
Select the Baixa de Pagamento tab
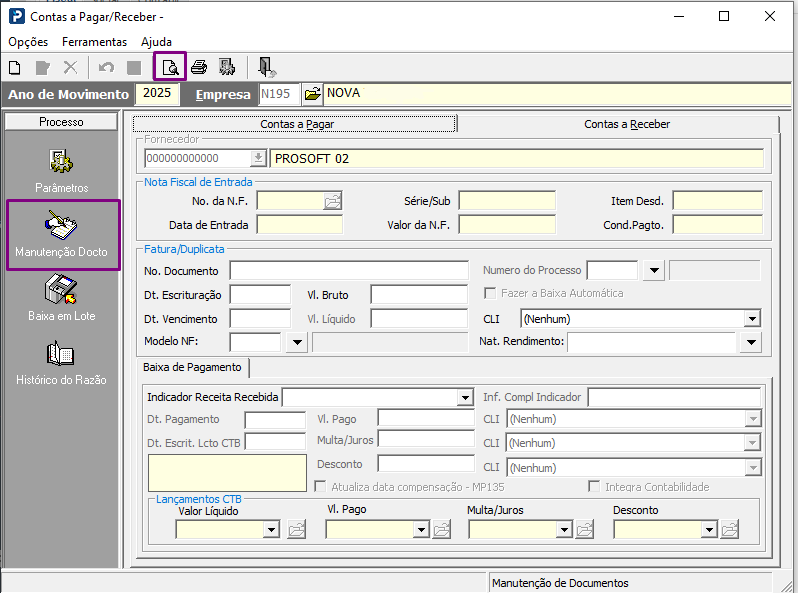click(194, 368)
